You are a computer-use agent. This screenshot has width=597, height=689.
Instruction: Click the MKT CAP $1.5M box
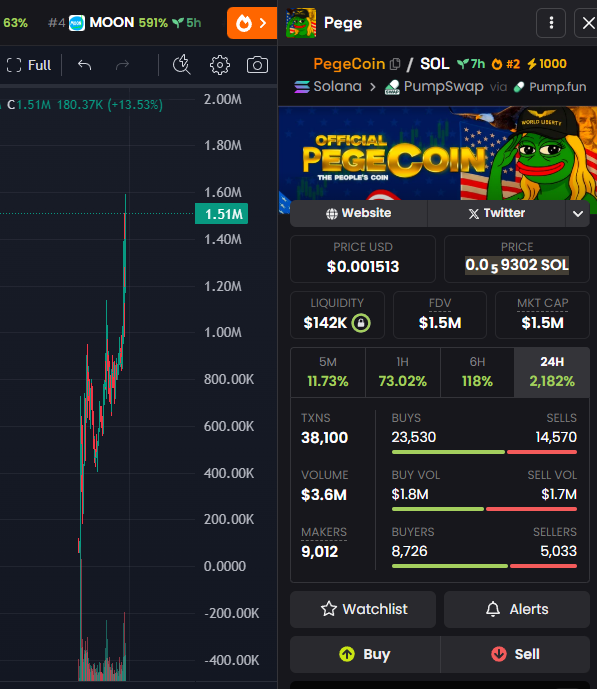[542, 315]
